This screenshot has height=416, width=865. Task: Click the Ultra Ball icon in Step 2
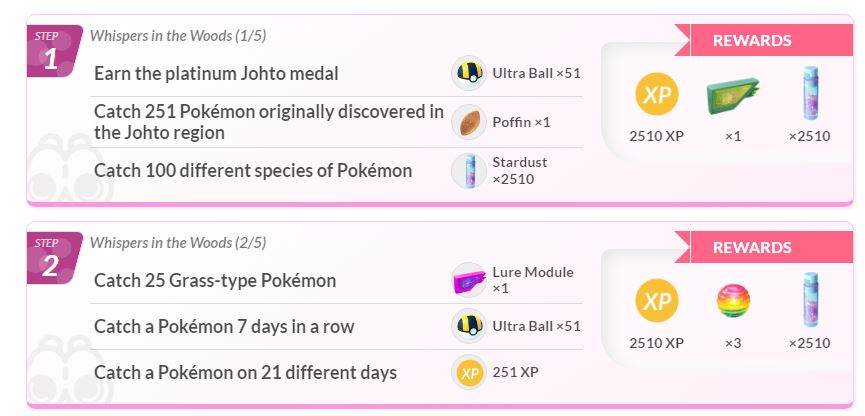coord(468,326)
